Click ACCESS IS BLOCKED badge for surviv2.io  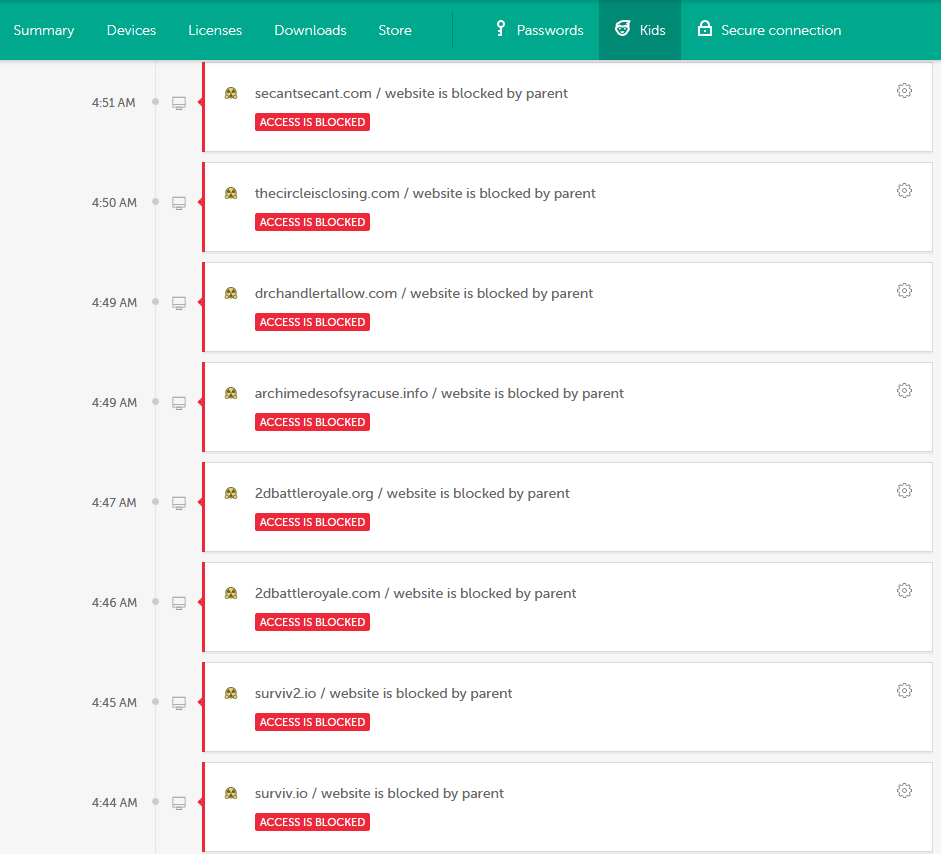(312, 722)
